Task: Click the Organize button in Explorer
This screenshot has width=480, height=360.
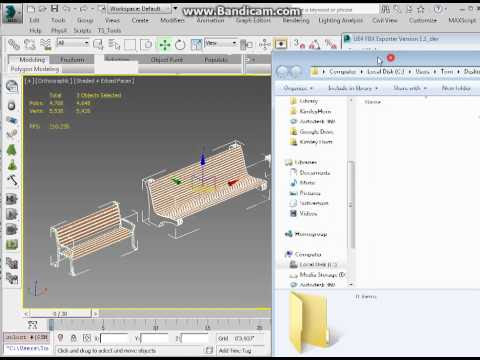Action: (x=298, y=88)
